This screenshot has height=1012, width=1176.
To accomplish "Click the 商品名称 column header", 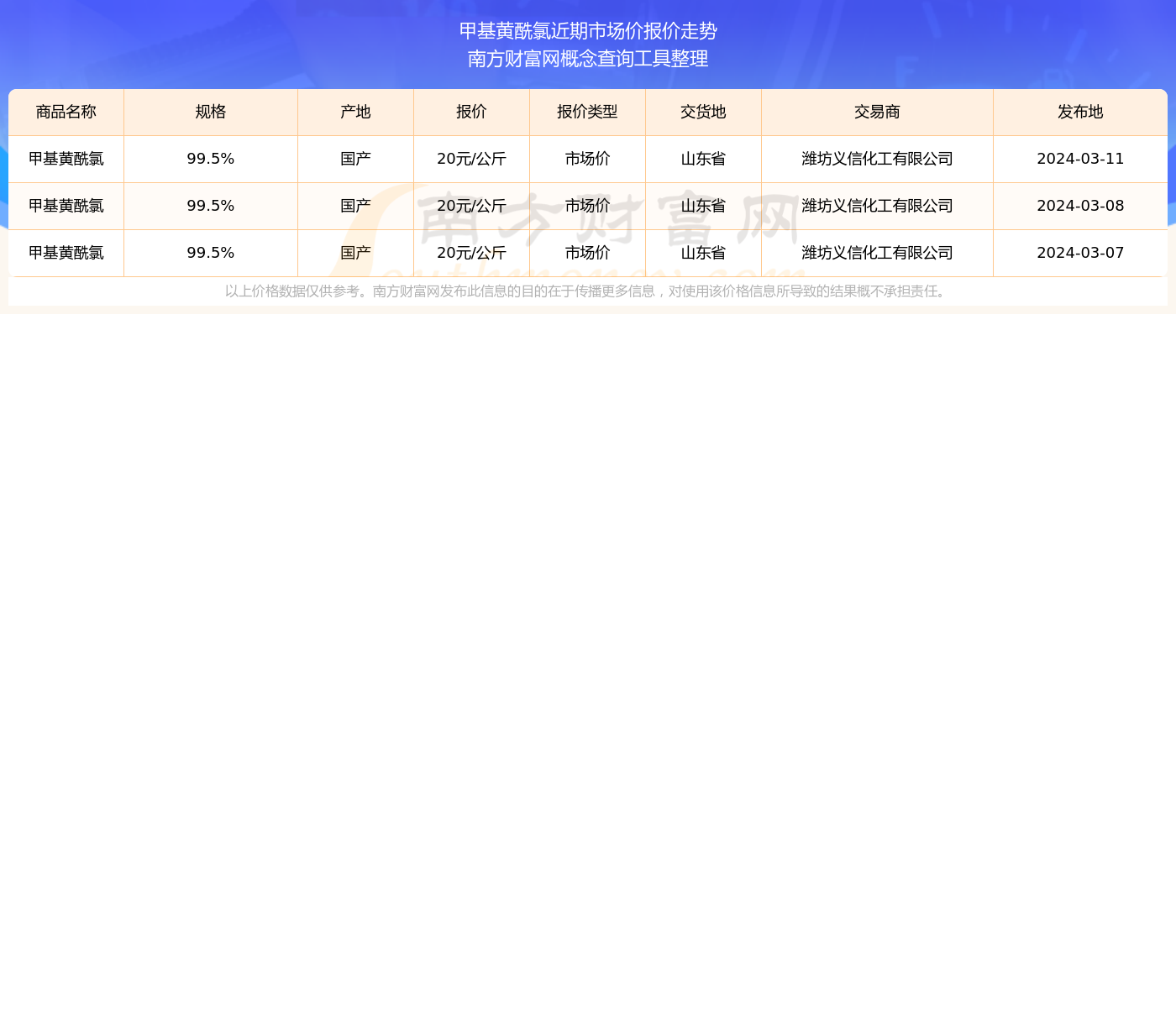I will click(x=66, y=113).
